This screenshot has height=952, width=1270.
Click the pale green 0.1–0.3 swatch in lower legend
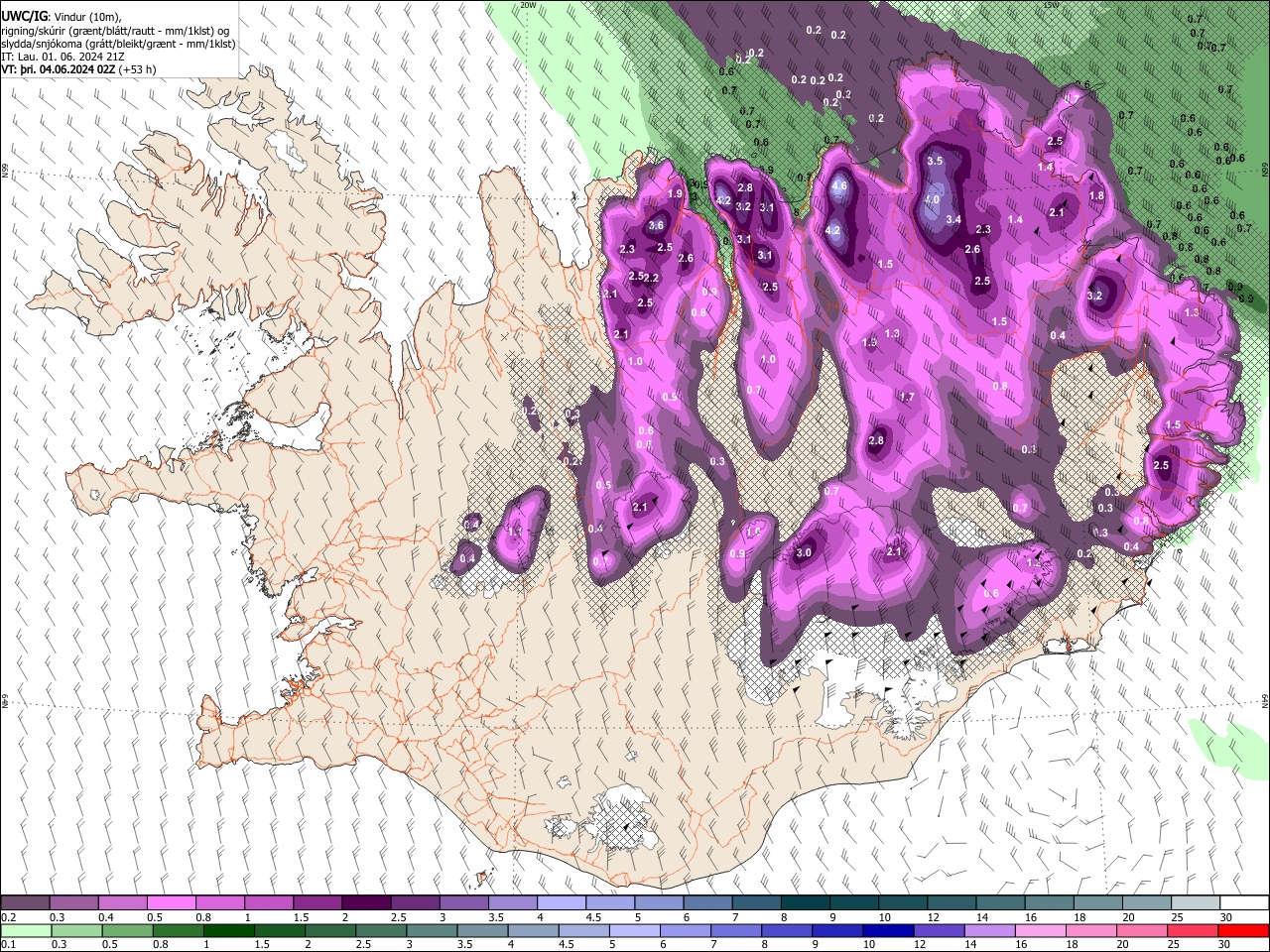[26, 931]
